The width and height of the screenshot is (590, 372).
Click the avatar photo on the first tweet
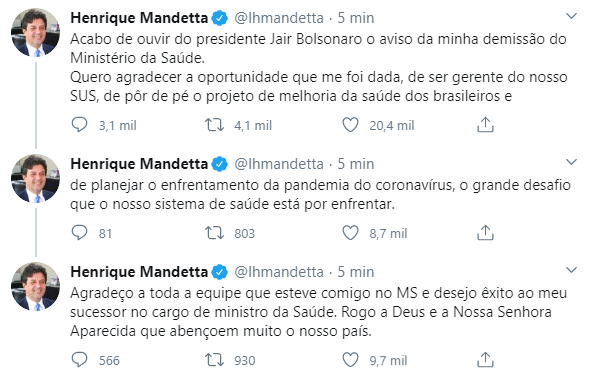pyautogui.click(x=35, y=32)
